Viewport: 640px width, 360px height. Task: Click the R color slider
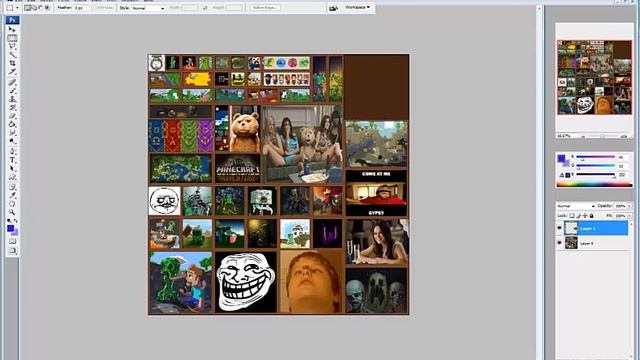coord(595,157)
